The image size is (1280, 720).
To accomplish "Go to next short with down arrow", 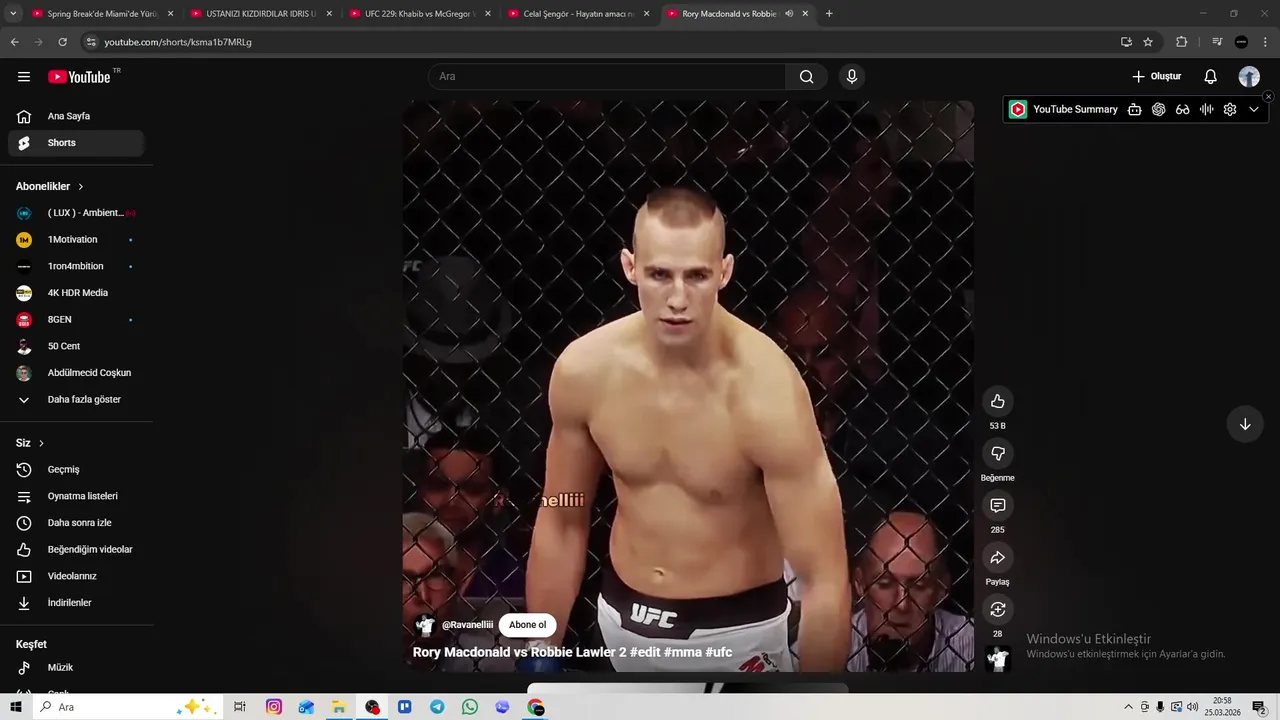I will pos(1245,424).
